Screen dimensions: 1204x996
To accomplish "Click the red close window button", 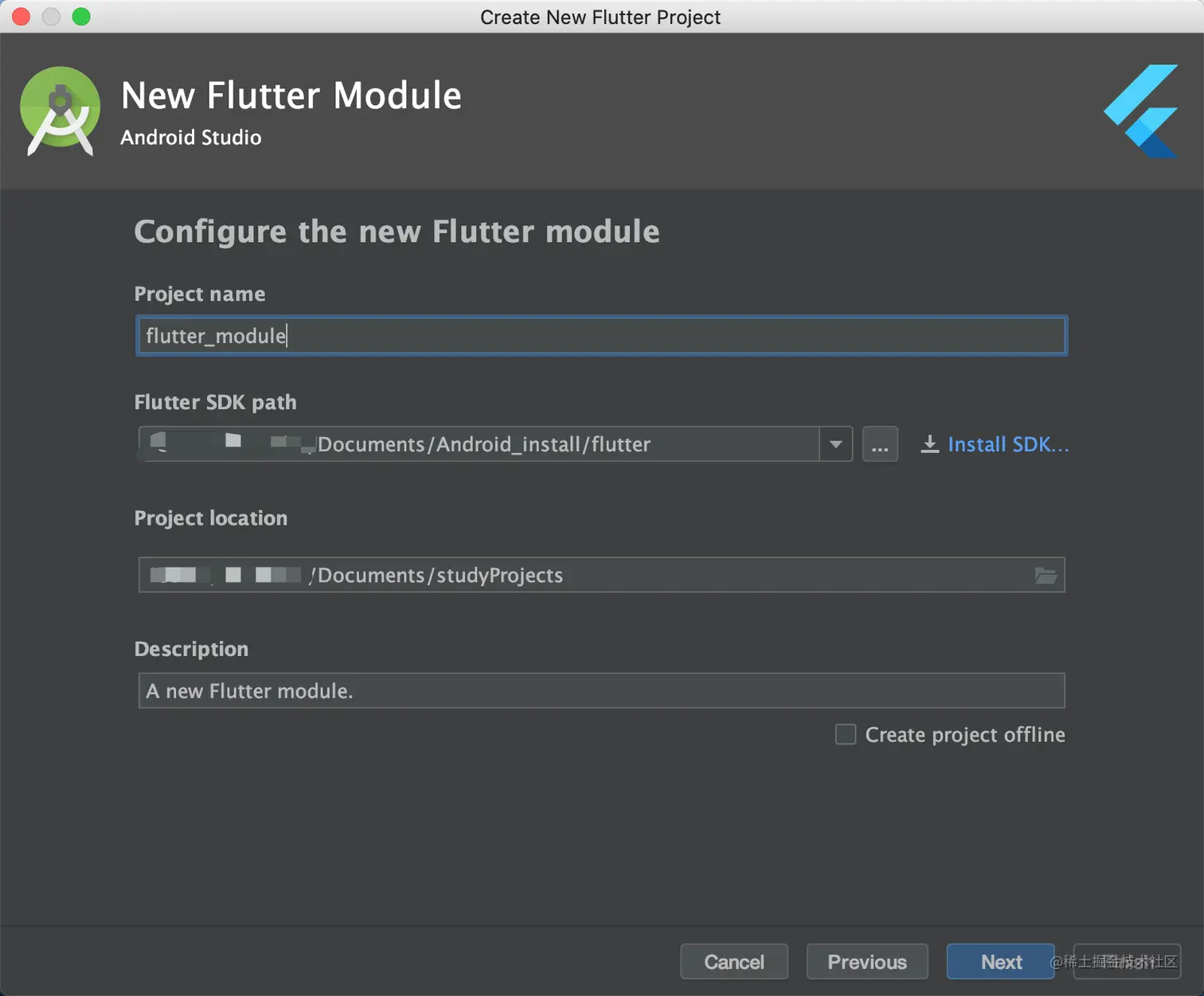I will tap(21, 17).
